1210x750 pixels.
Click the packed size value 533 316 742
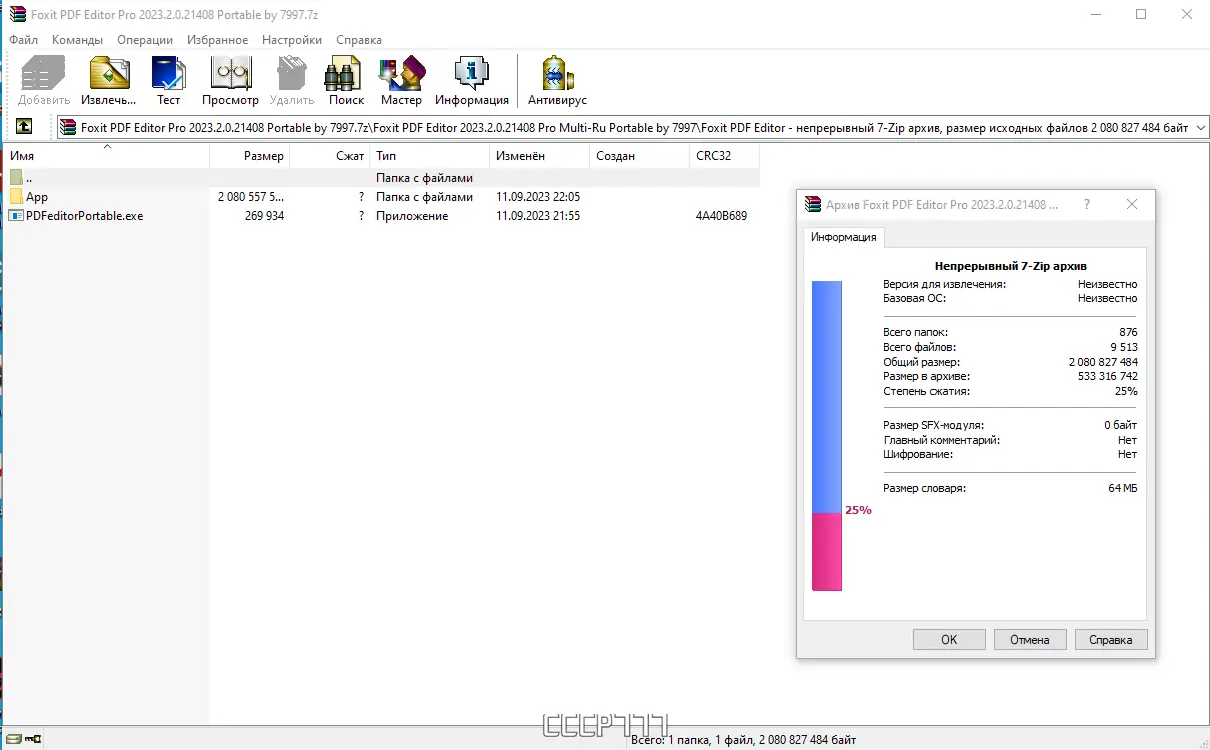tap(1109, 377)
